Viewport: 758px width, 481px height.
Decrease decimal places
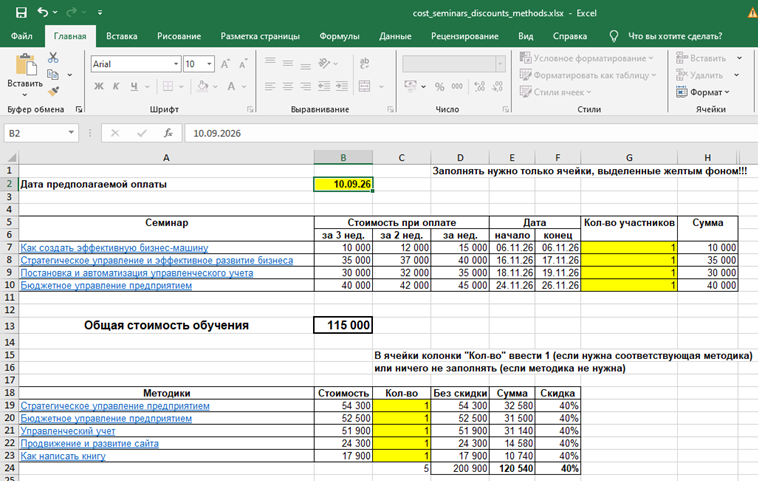click(x=497, y=87)
